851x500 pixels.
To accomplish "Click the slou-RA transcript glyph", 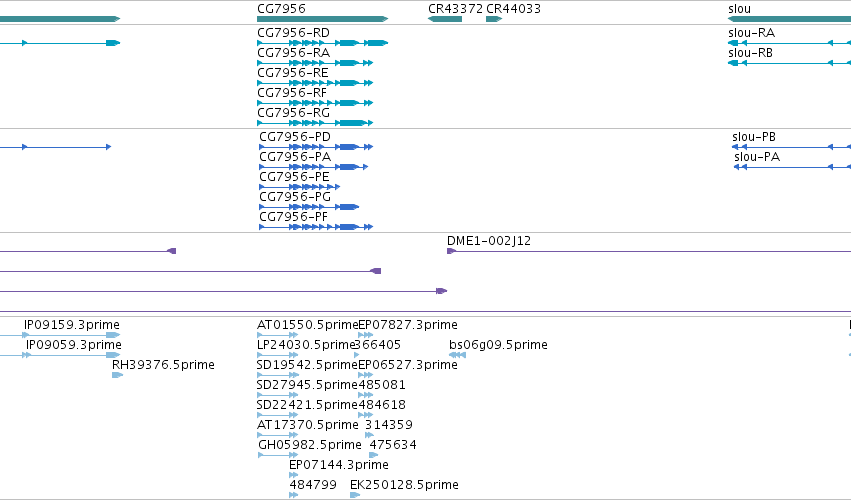I will [x=790, y=43].
